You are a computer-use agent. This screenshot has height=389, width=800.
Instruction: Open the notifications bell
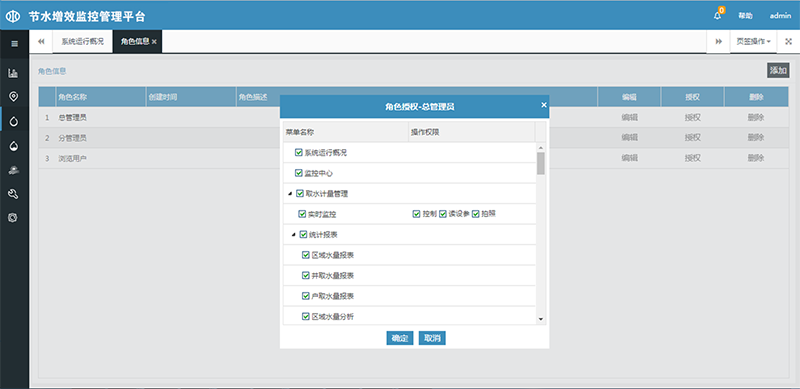[717, 15]
